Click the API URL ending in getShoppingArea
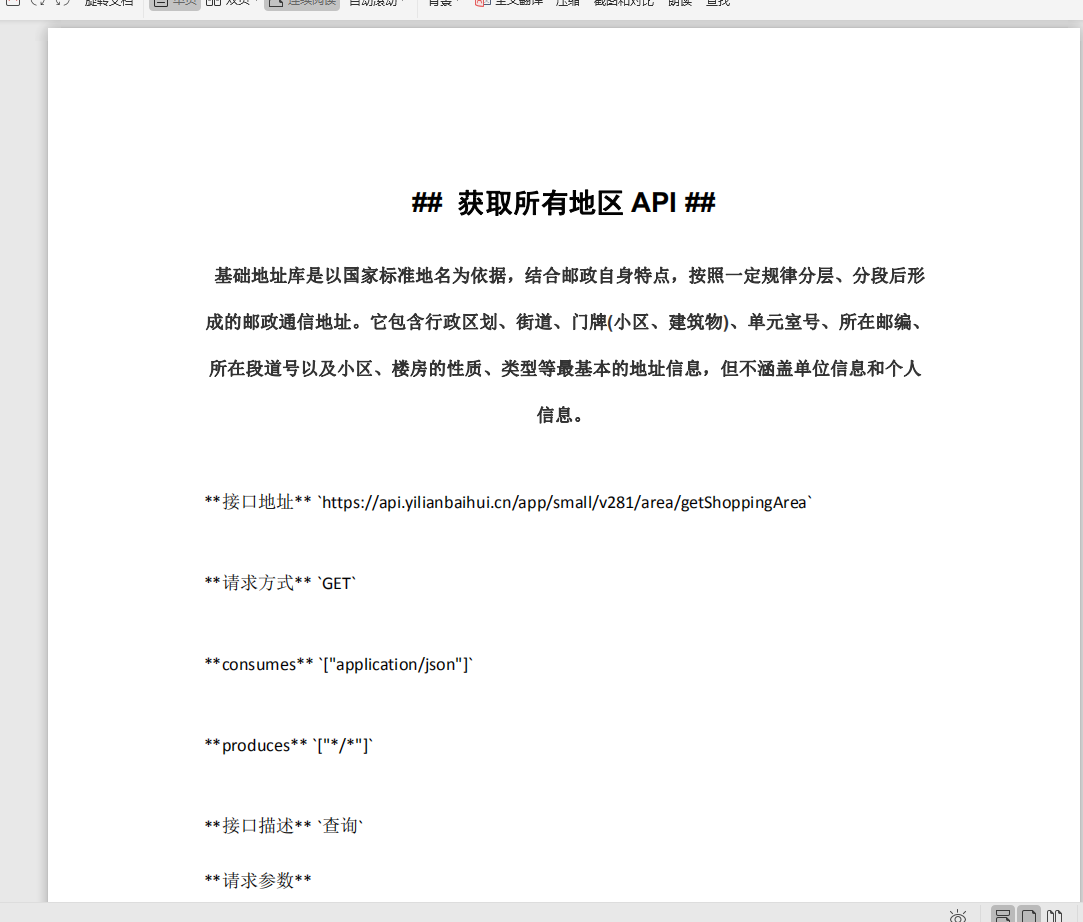Viewport: 1083px width, 922px height. pos(565,503)
